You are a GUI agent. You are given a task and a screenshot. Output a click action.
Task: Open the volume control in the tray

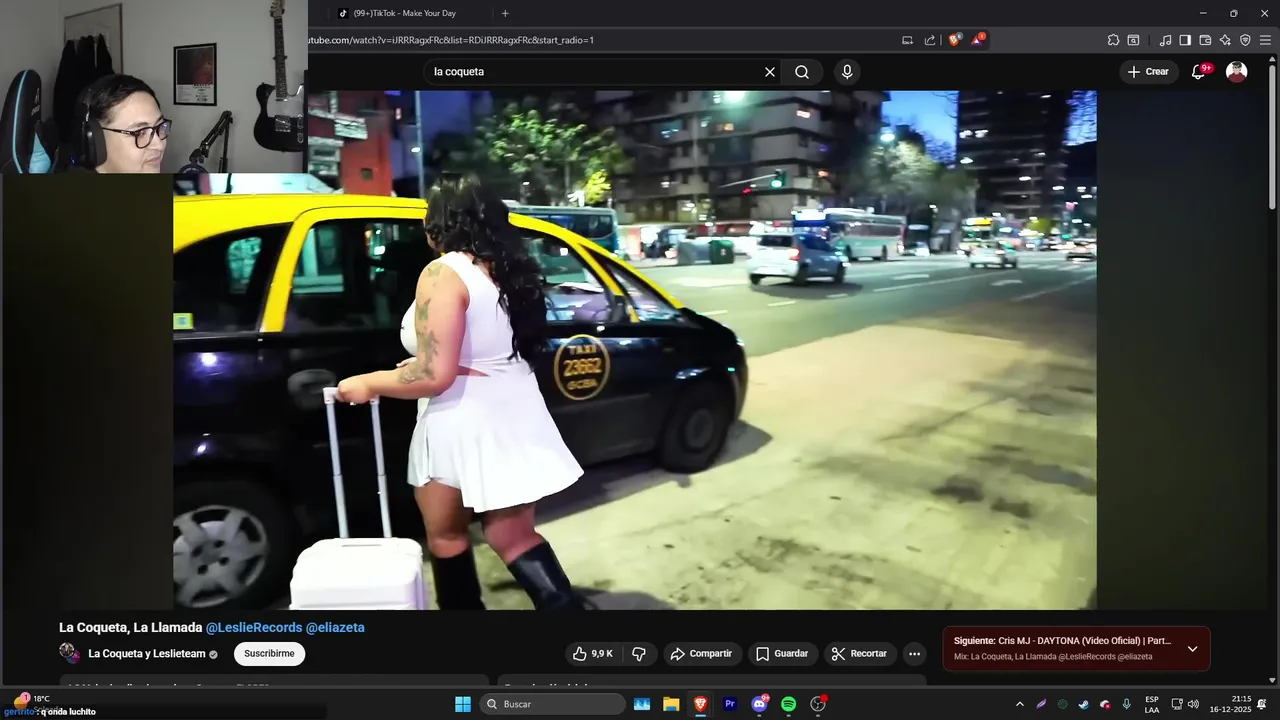(x=1193, y=704)
